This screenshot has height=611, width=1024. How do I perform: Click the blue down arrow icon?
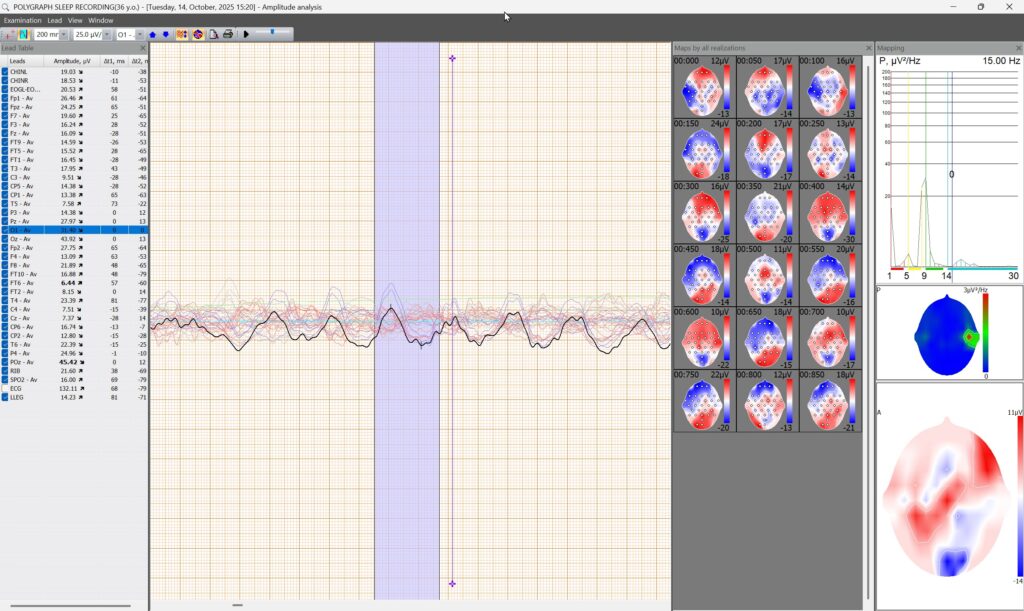tap(166, 34)
